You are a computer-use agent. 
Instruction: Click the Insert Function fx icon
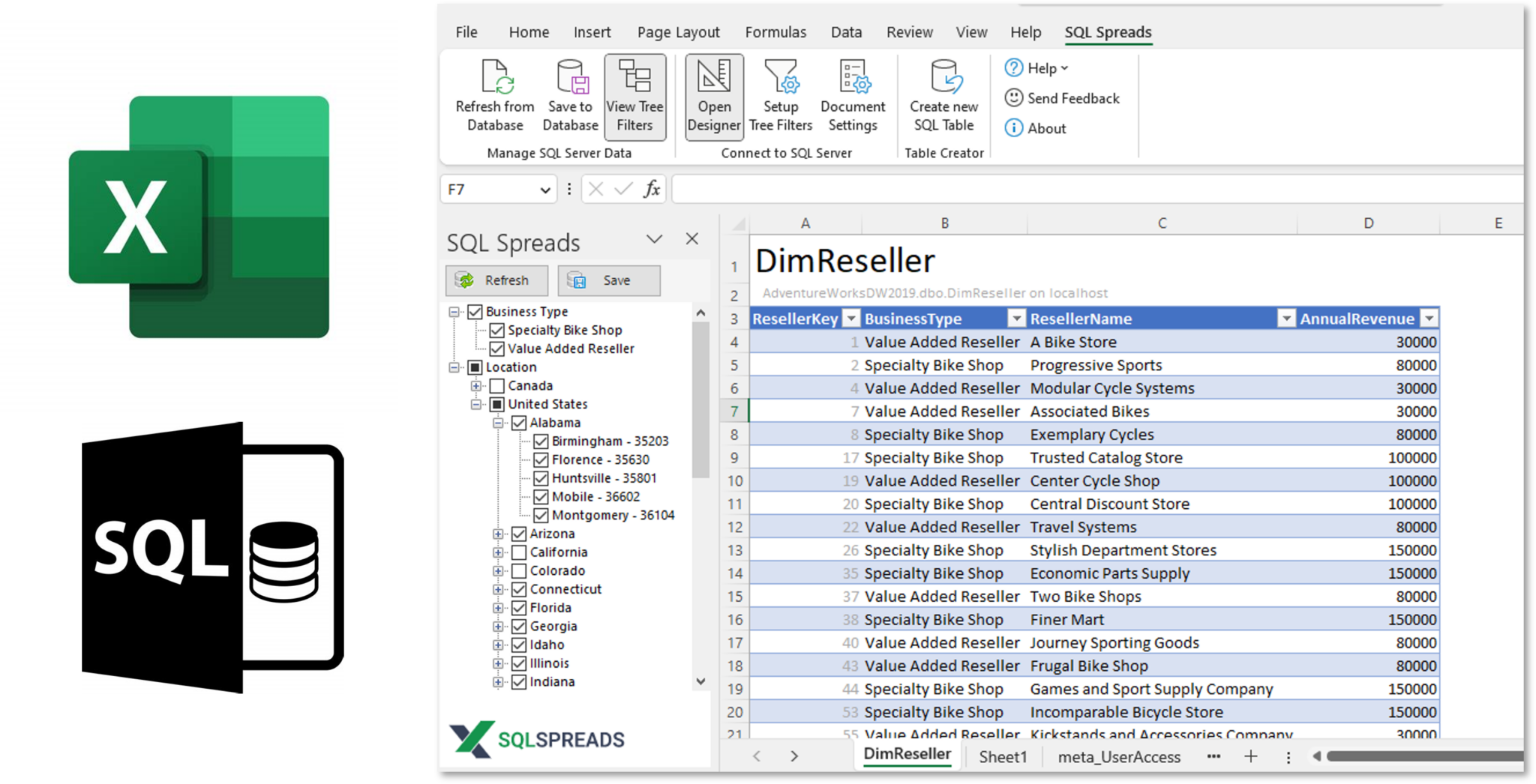652,190
